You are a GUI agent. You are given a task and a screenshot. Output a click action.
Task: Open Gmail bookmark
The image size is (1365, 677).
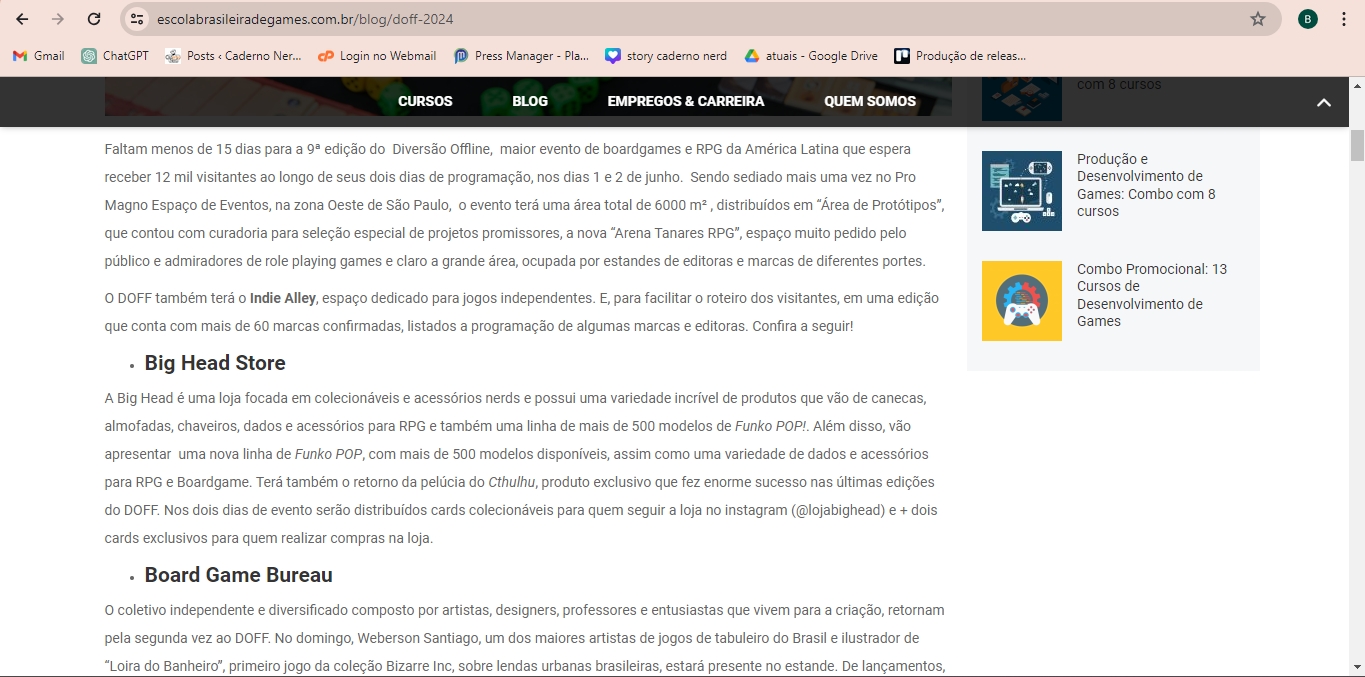tap(39, 56)
